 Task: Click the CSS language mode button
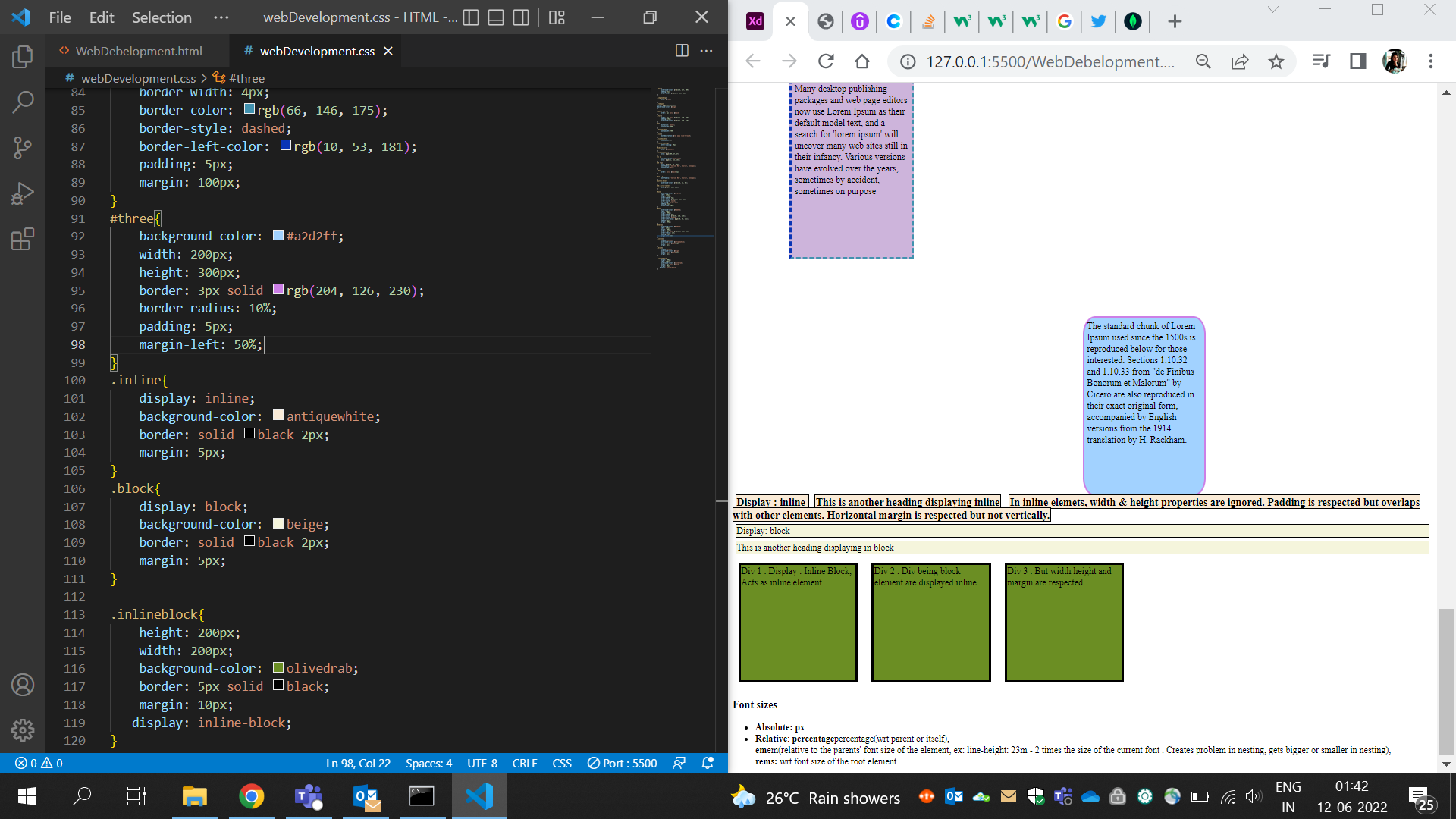(x=562, y=763)
